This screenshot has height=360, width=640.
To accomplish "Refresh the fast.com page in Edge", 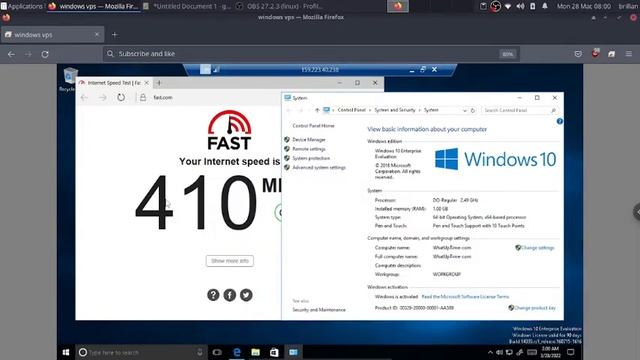I will tap(121, 98).
